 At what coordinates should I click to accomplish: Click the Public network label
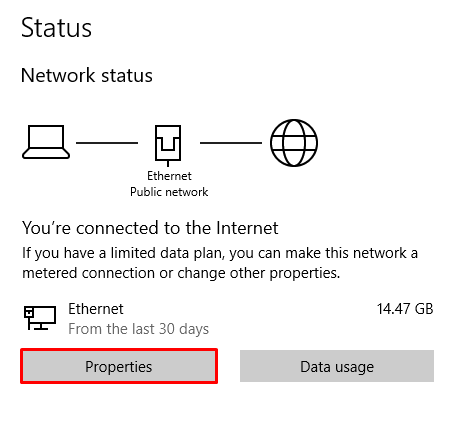coord(169,192)
